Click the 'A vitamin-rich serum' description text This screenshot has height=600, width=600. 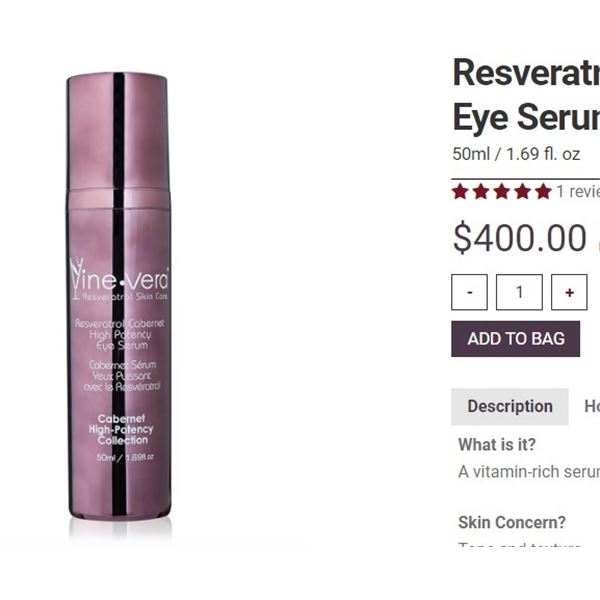pos(529,472)
